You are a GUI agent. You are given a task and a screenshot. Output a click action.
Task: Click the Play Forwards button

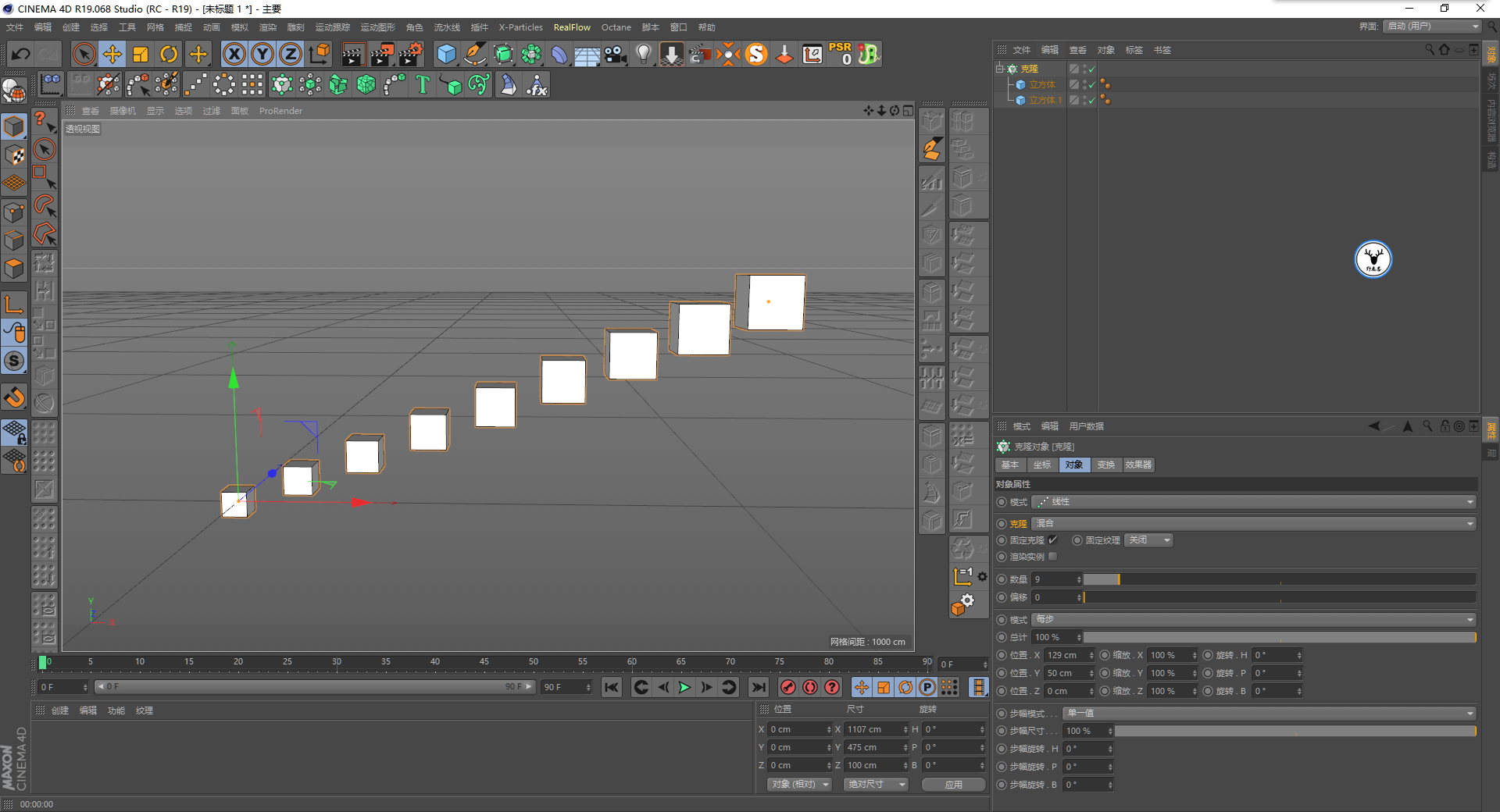684,687
